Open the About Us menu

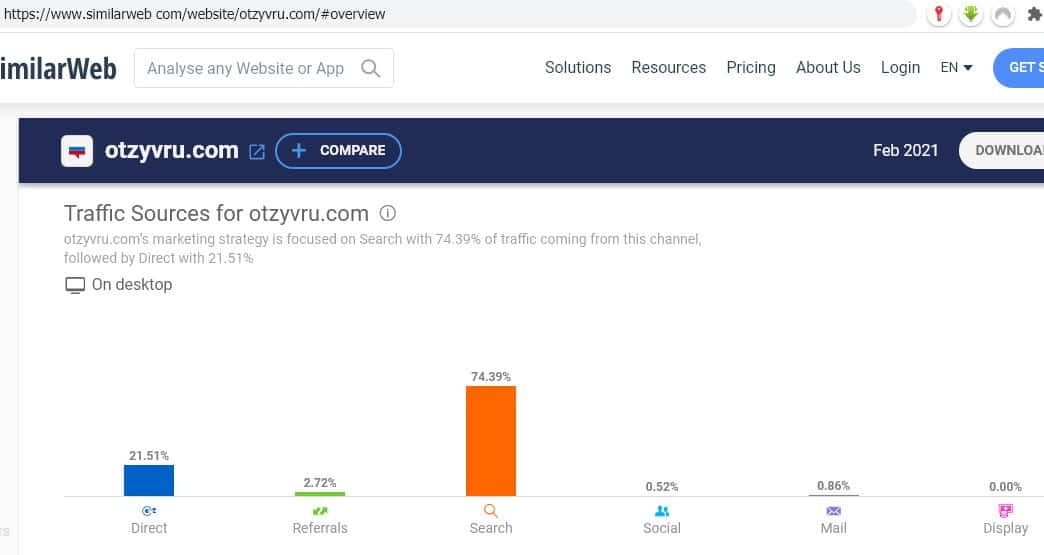828,67
